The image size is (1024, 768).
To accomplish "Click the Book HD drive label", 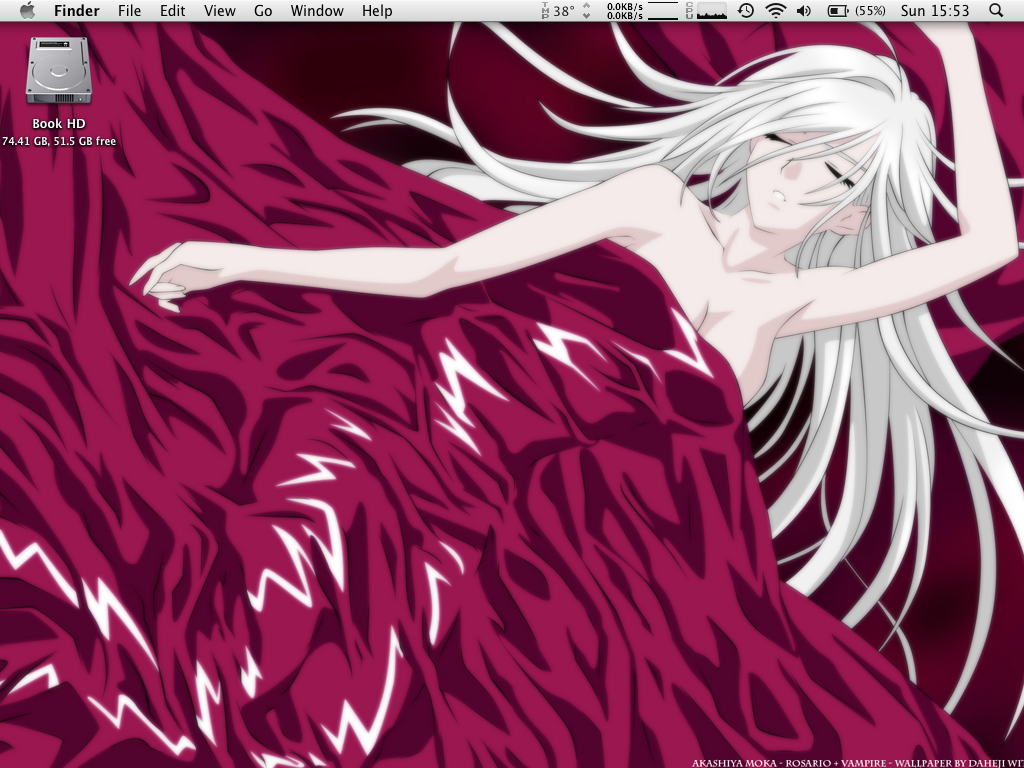I will click(x=59, y=123).
